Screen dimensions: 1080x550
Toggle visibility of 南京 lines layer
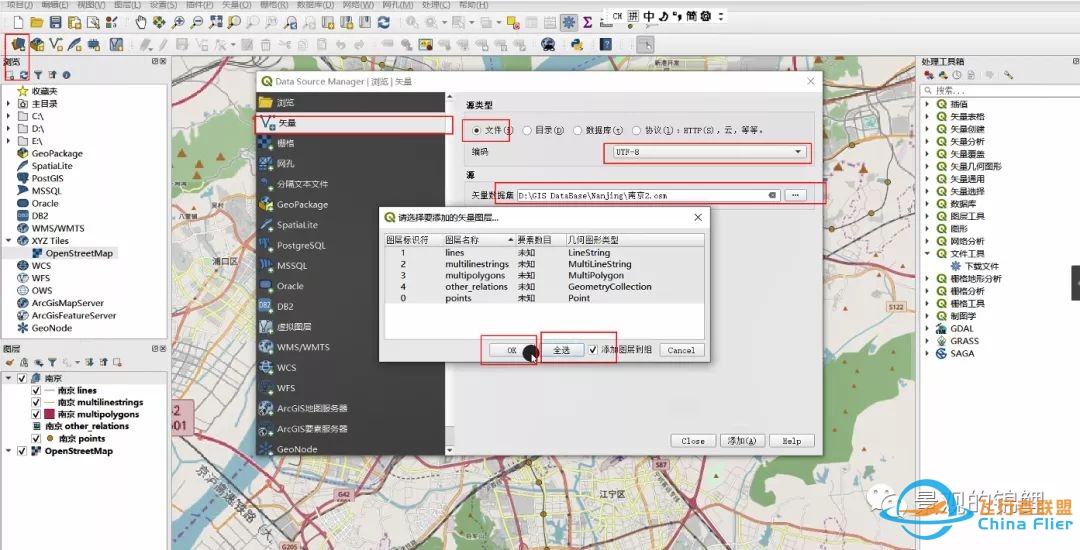[36, 390]
